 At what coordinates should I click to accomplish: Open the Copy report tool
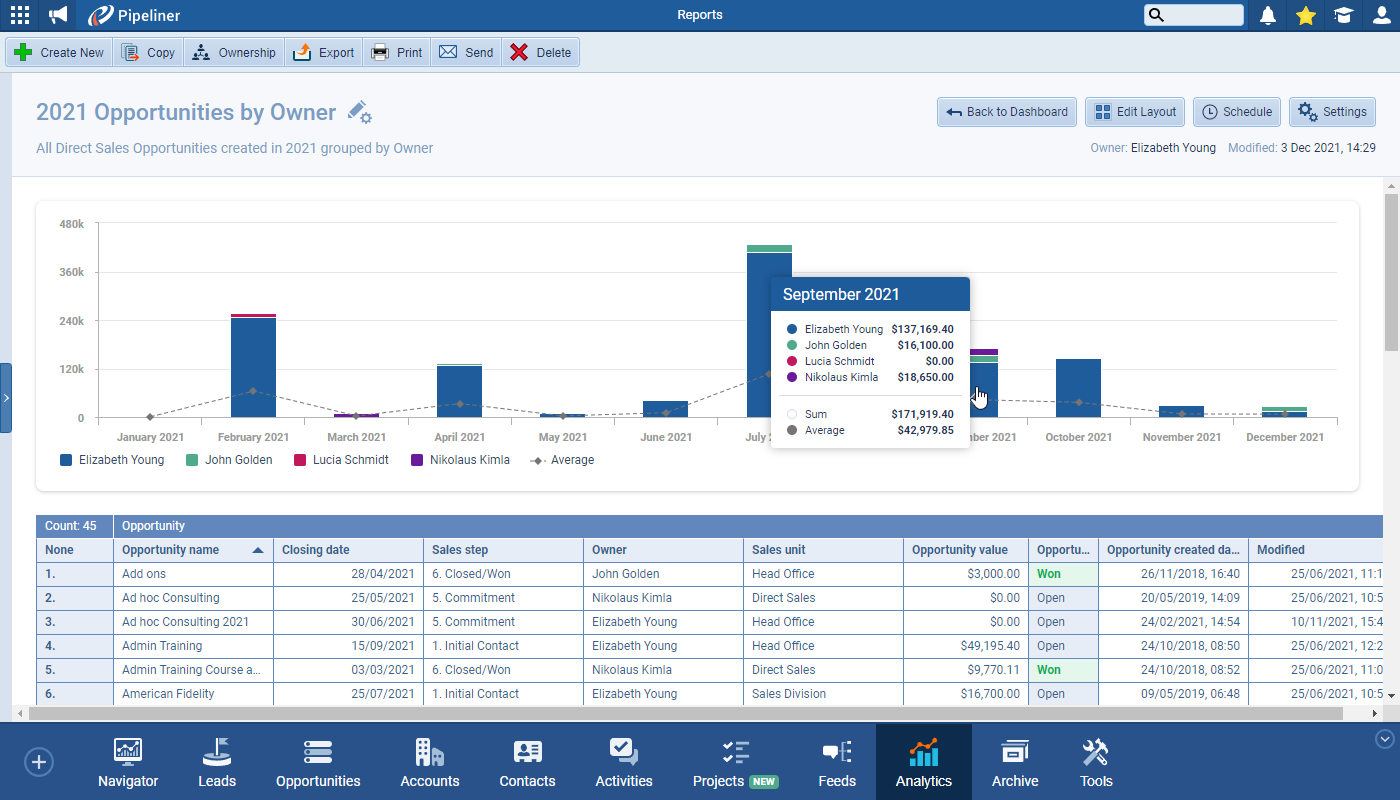[x=147, y=51]
